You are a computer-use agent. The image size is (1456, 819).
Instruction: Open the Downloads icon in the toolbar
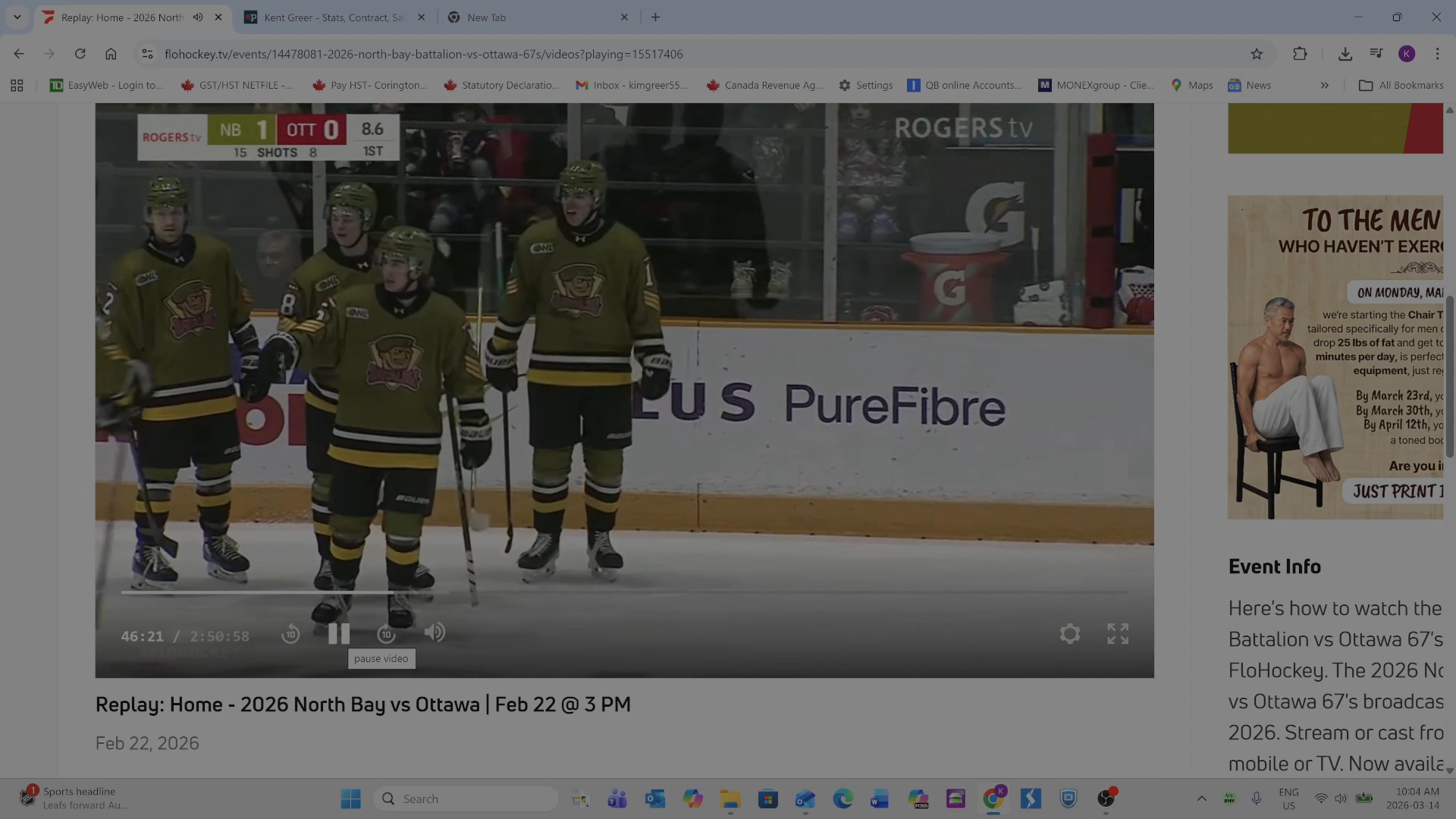click(1346, 54)
